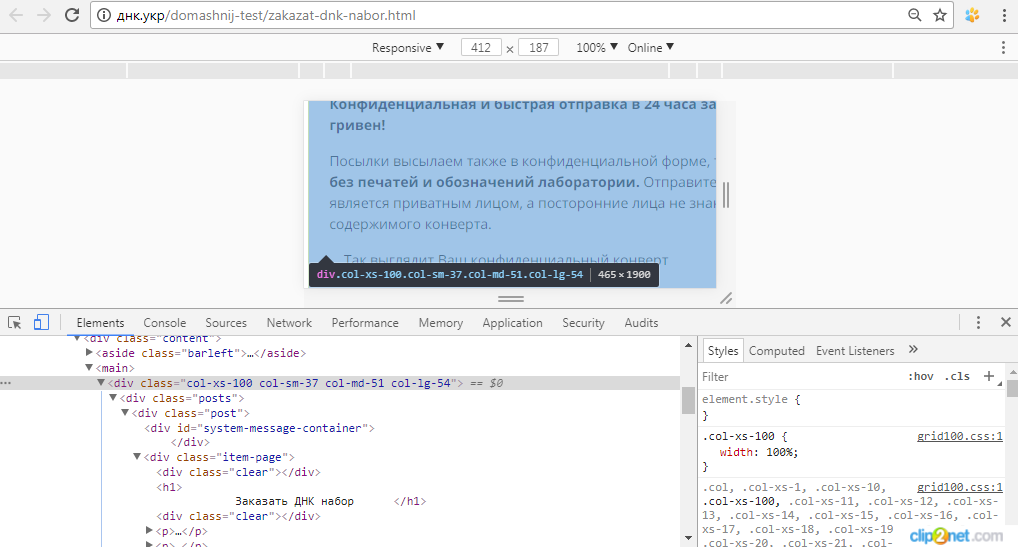Go forward with the browser forward arrow

43,15
